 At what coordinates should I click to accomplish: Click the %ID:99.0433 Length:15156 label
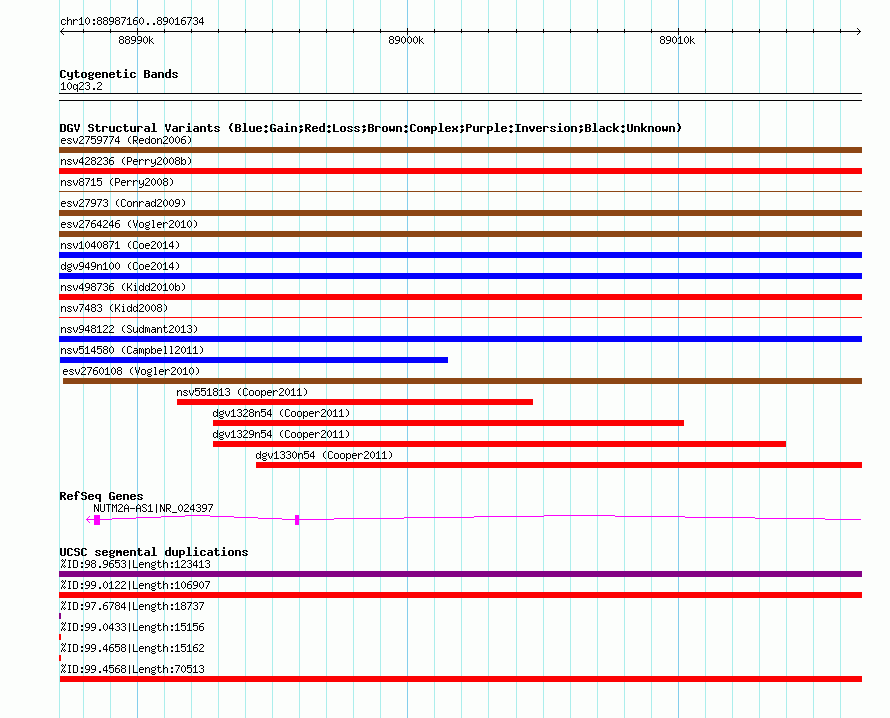click(x=132, y=627)
